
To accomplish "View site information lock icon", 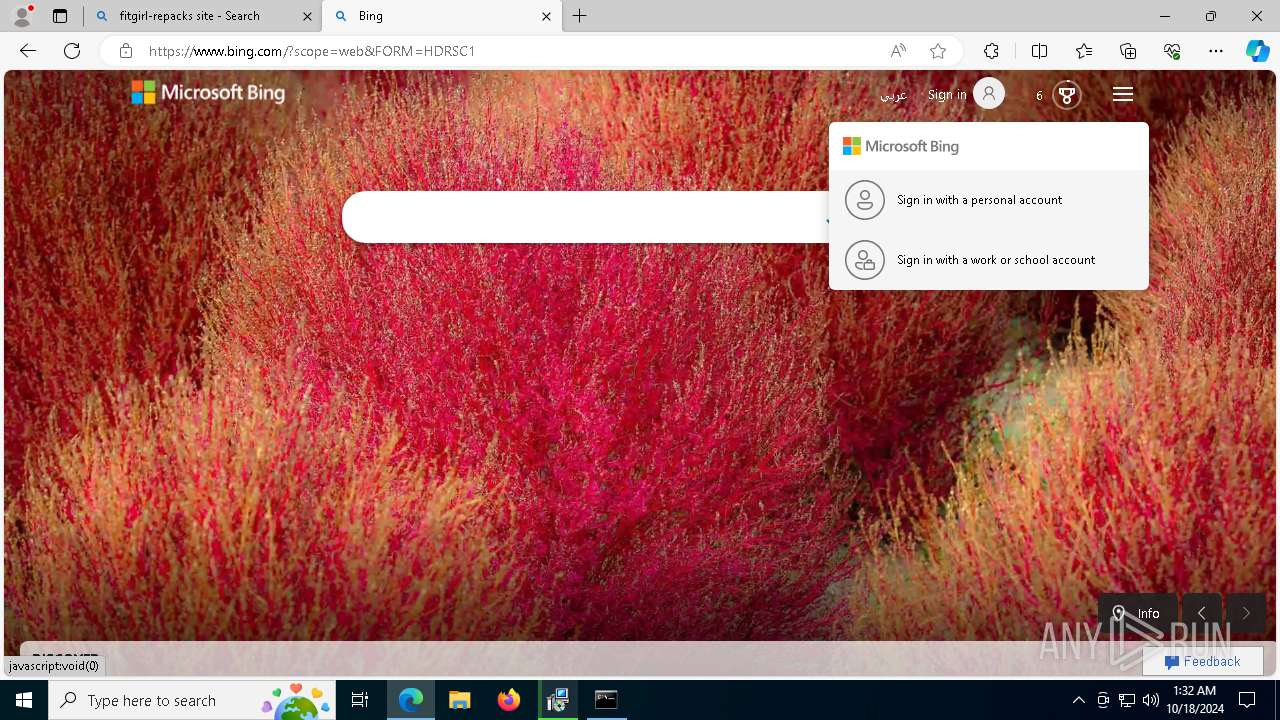I will 125,51.
